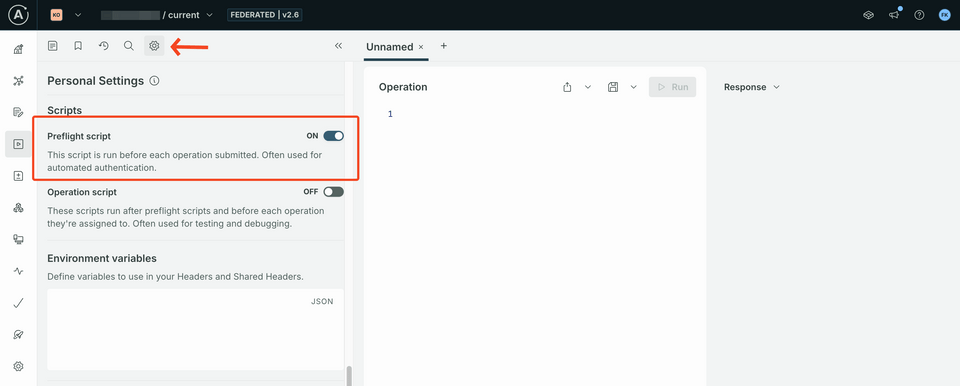
Task: Add a new operation tab
Action: (x=444, y=46)
